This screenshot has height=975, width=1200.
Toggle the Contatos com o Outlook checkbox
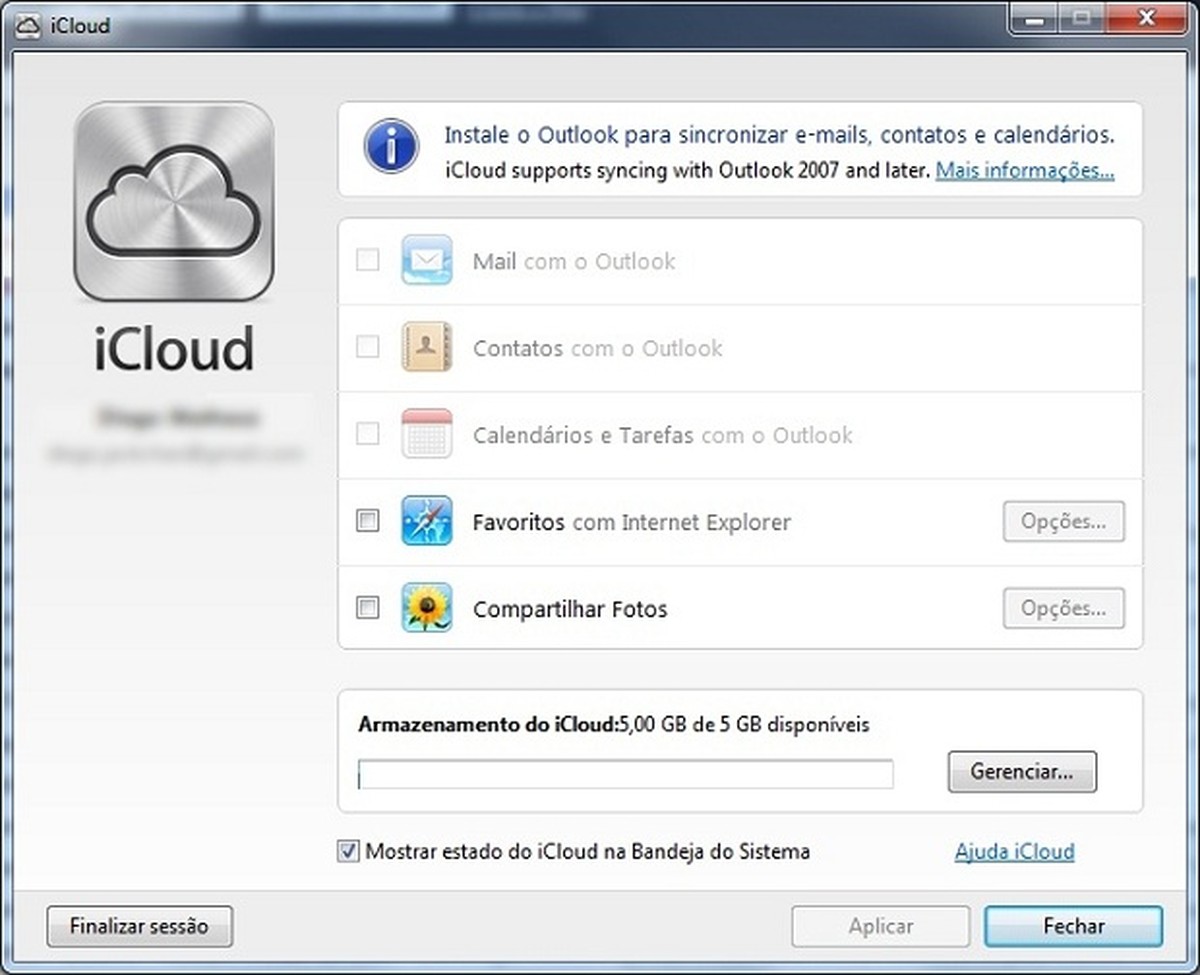tap(368, 347)
